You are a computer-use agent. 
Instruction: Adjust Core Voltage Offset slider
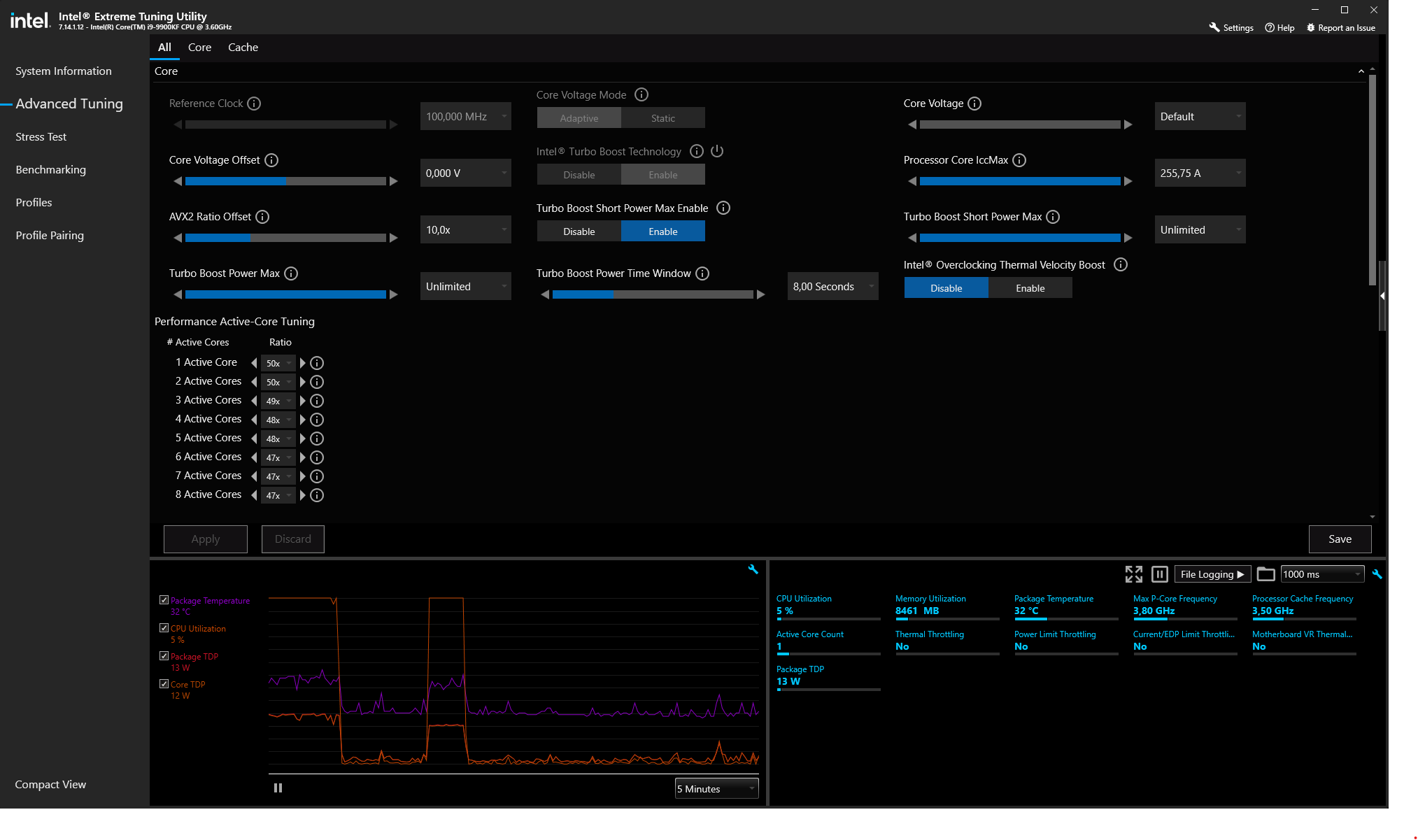[285, 181]
